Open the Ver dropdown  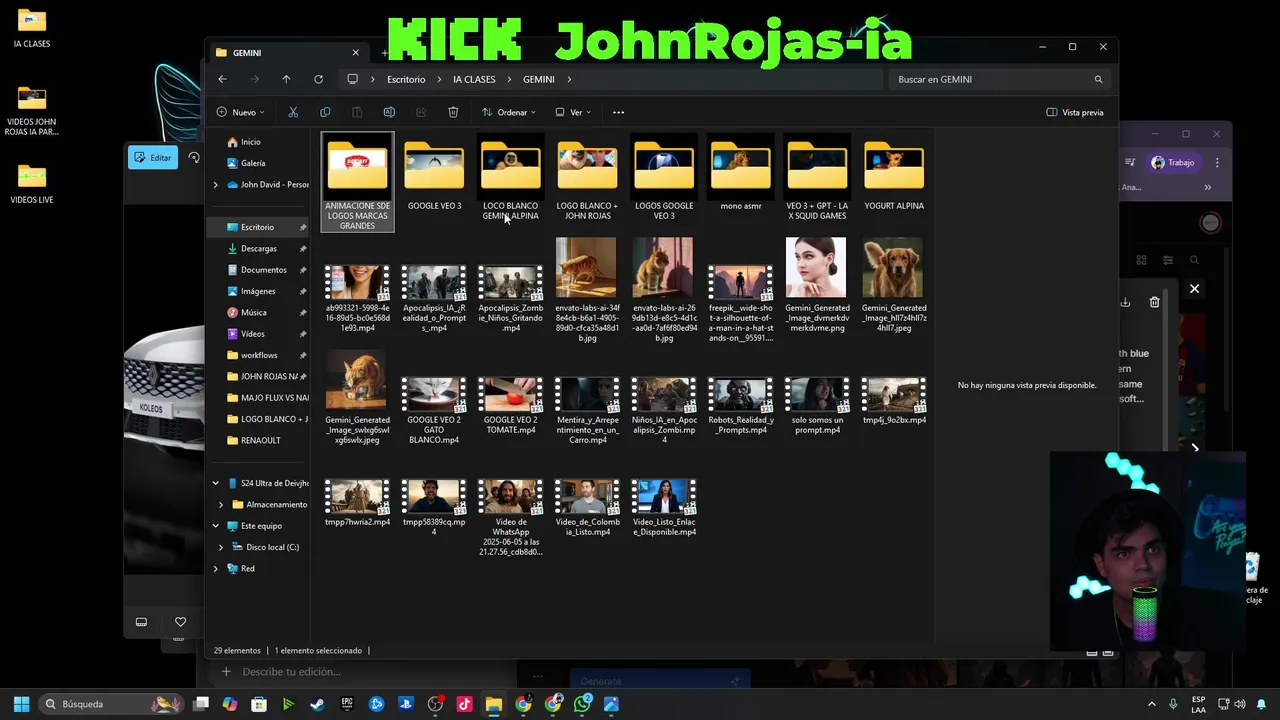tap(573, 112)
